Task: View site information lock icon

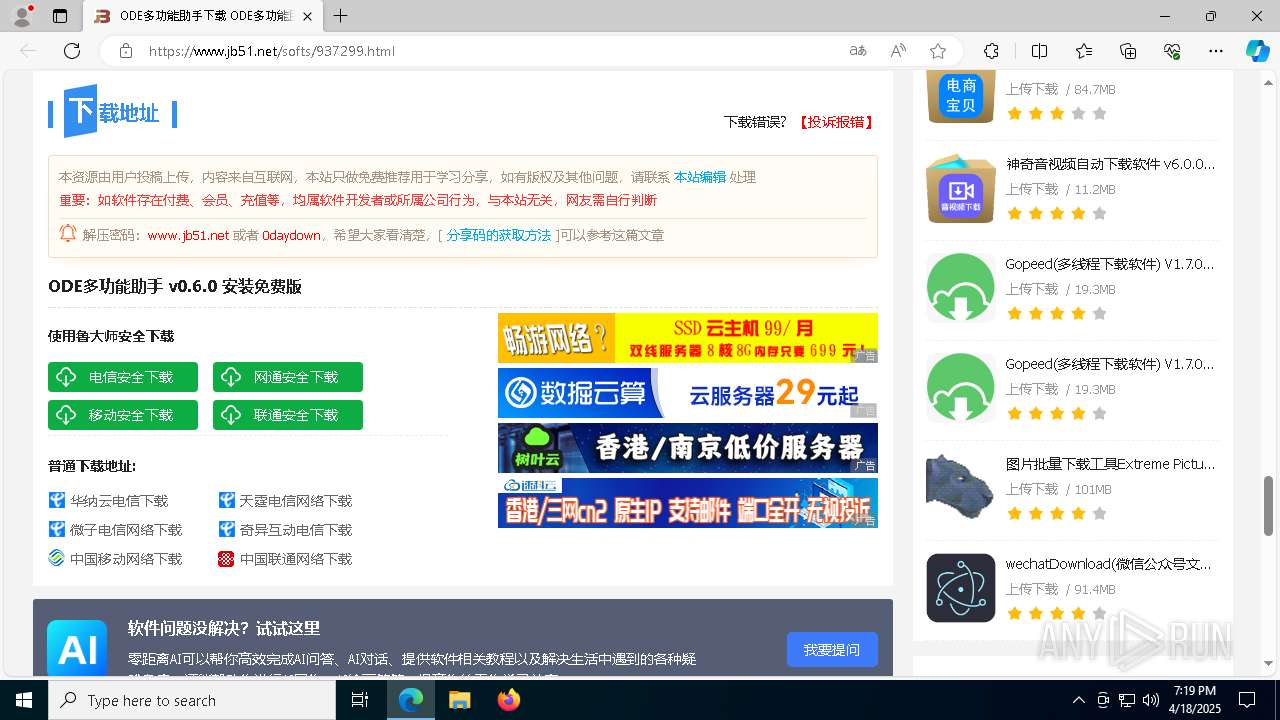Action: click(126, 51)
